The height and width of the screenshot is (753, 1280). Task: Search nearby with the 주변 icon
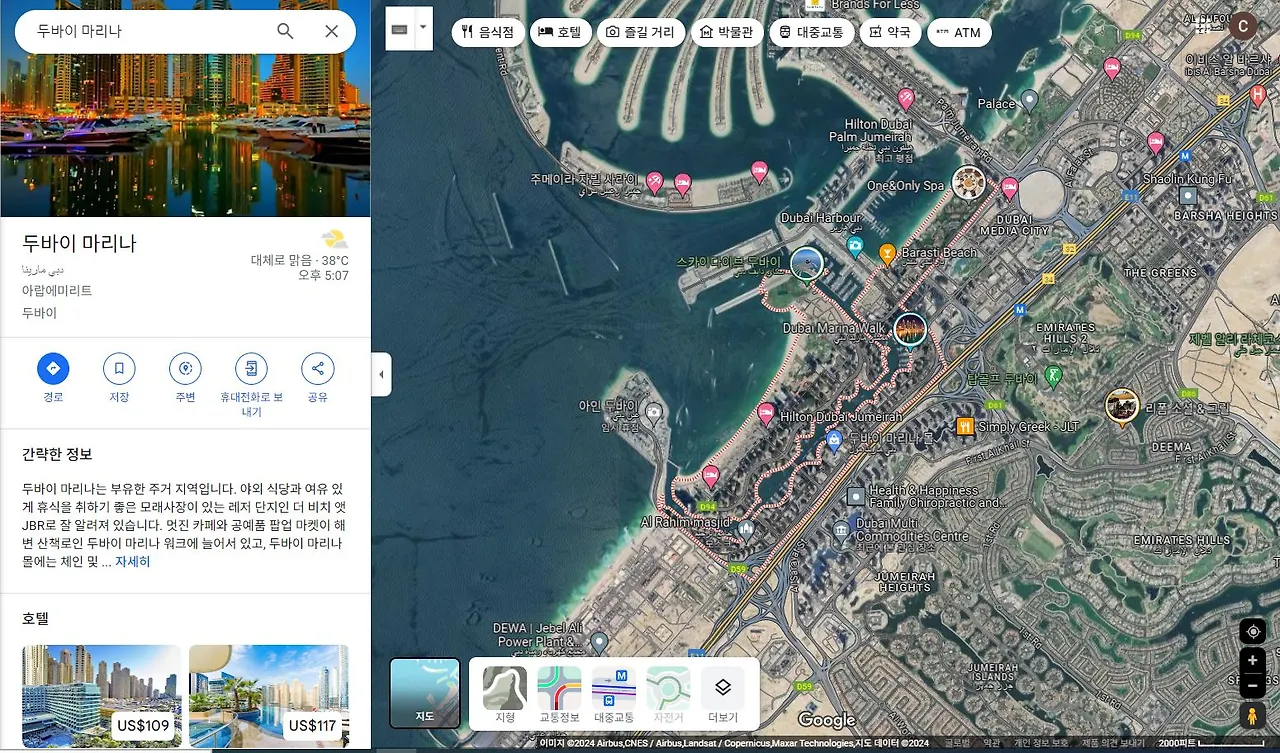point(185,369)
